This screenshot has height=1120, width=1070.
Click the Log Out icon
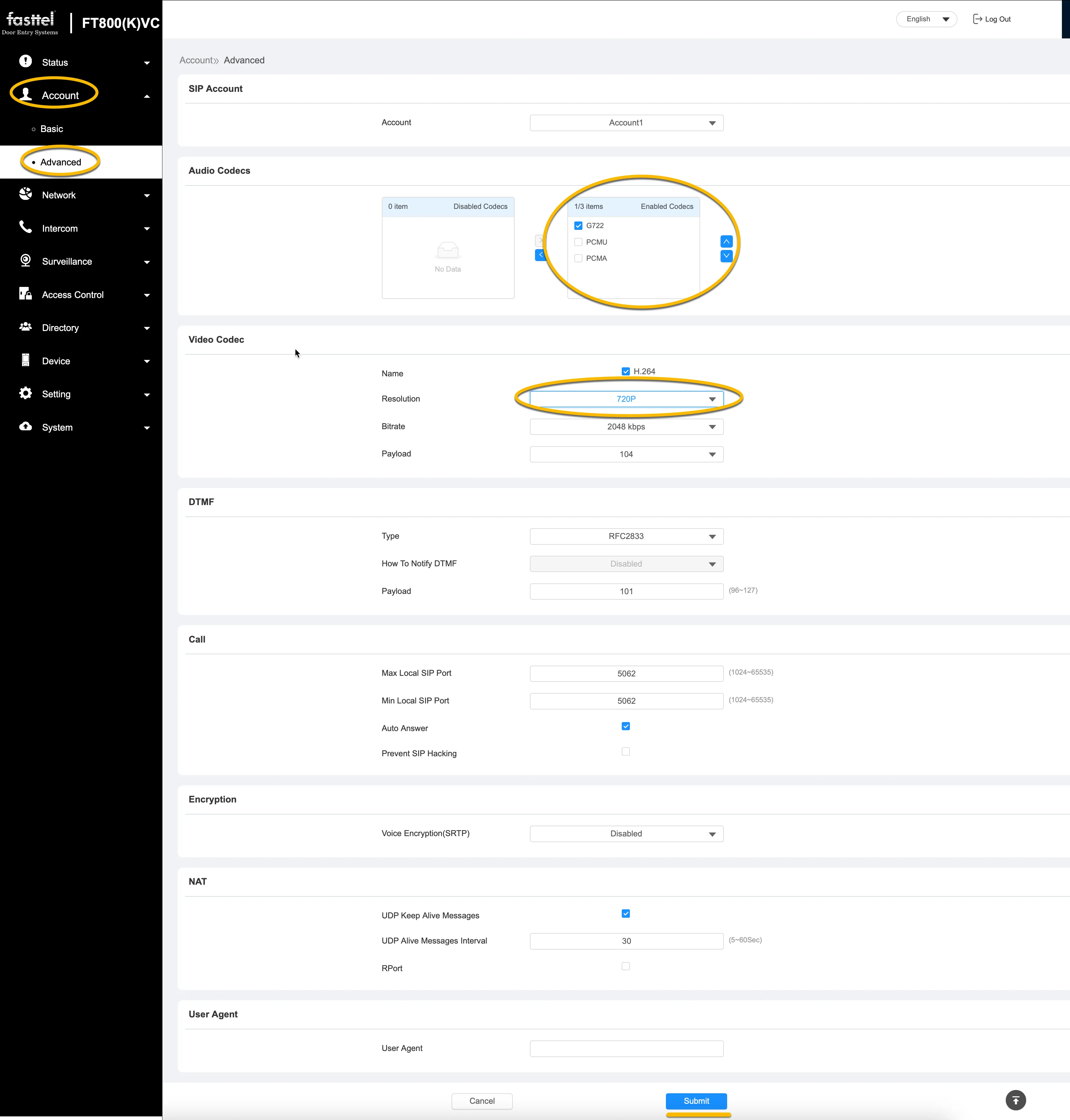coord(977,19)
